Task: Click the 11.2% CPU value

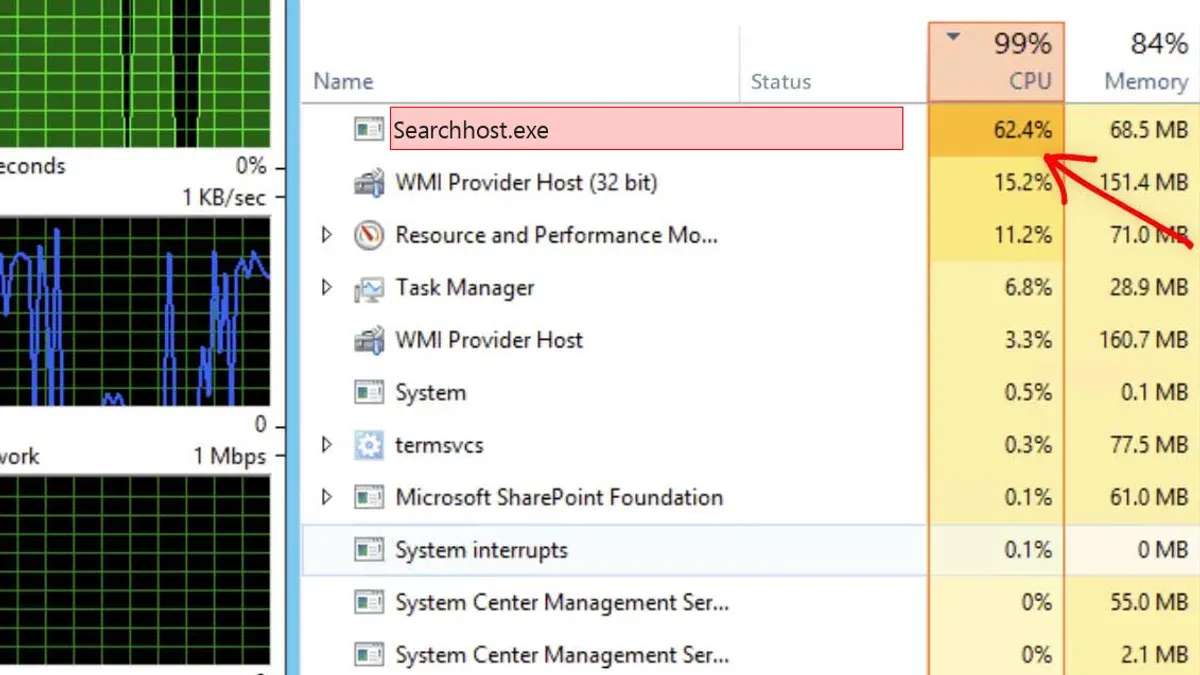Action: click(1021, 236)
